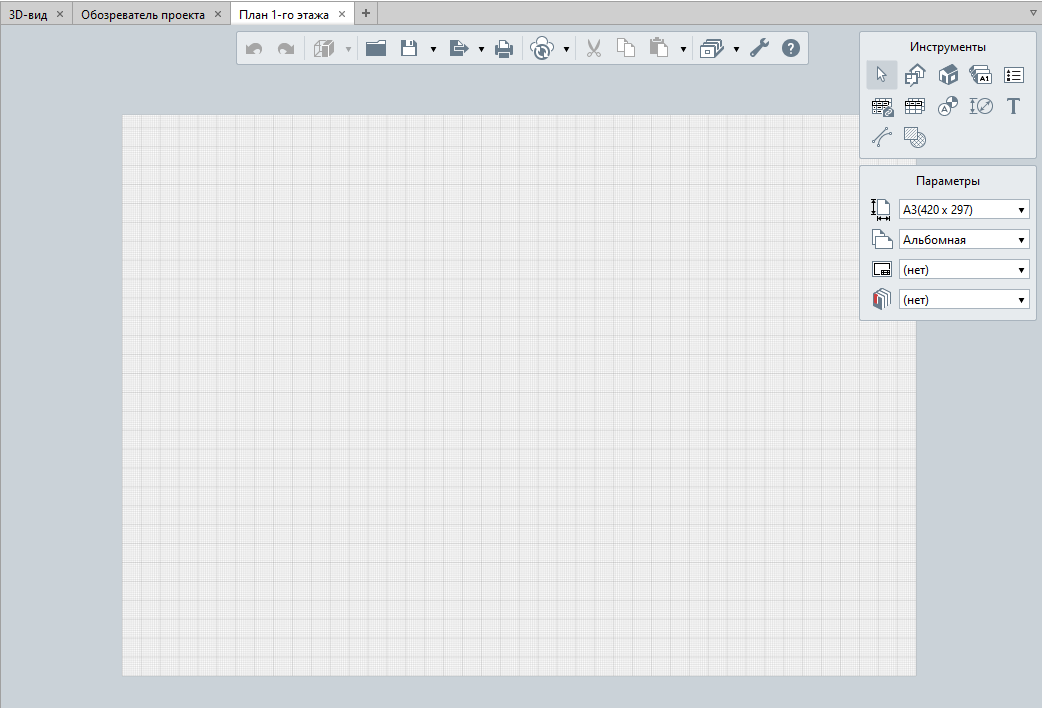Choose the dimension tool

coord(981,106)
